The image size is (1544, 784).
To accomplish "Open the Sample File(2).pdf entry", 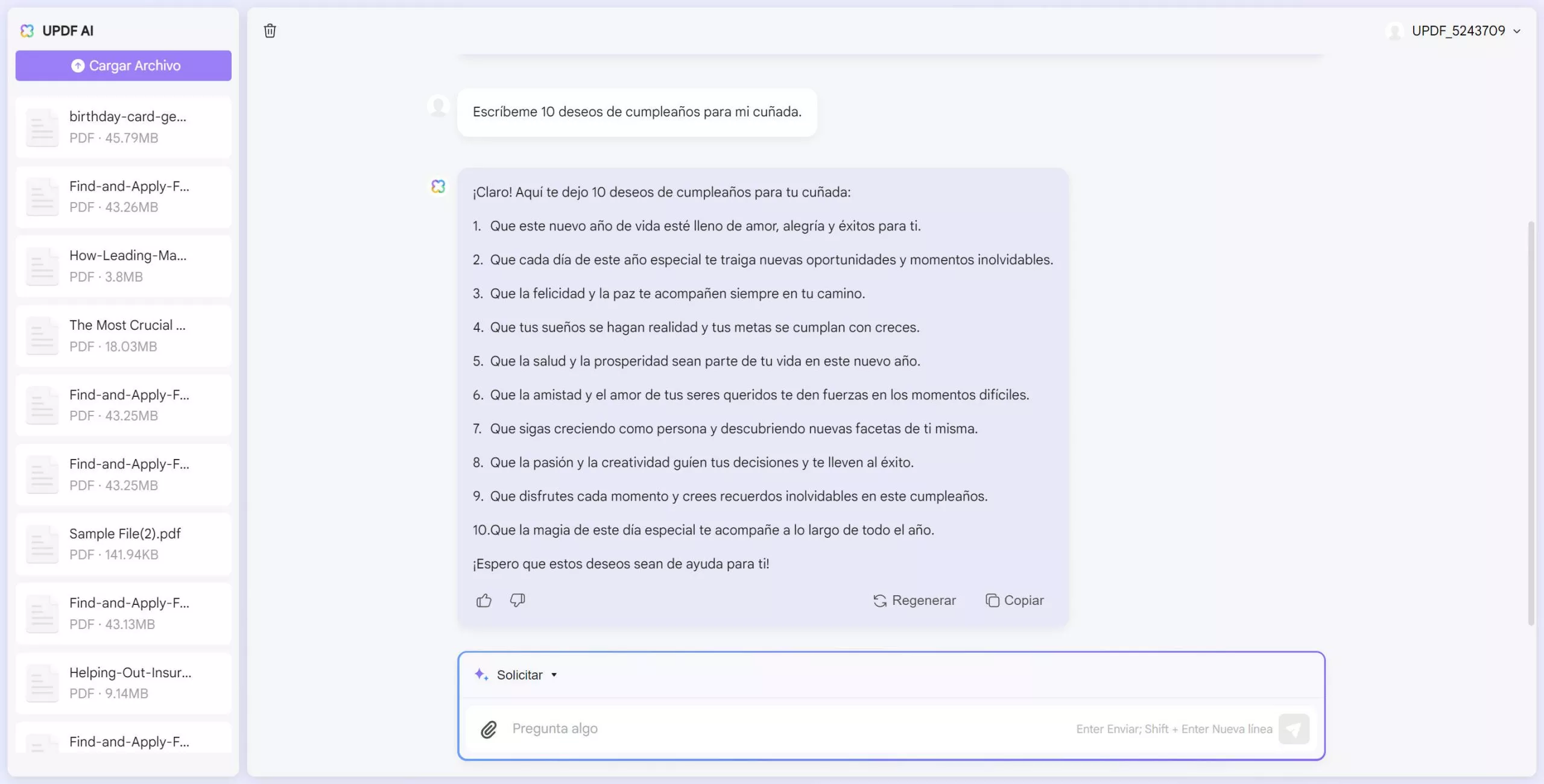I will (124, 544).
